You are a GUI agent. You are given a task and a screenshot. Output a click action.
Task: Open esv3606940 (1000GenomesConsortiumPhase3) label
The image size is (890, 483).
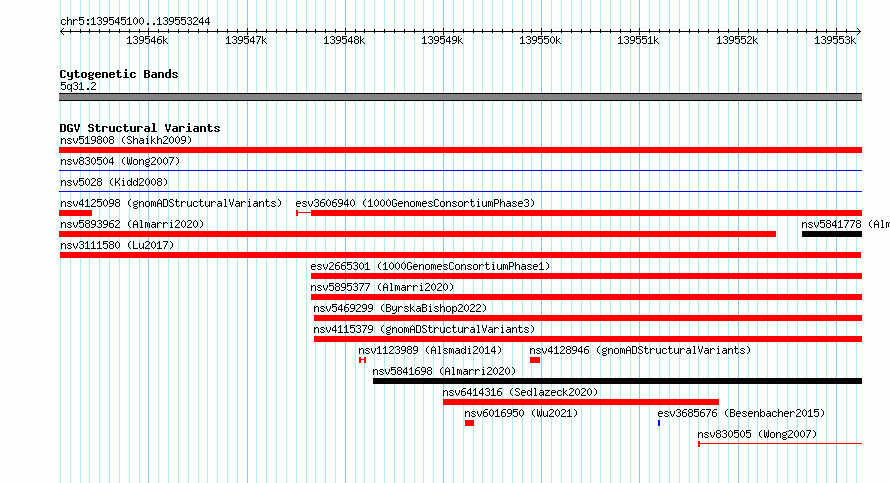point(415,203)
